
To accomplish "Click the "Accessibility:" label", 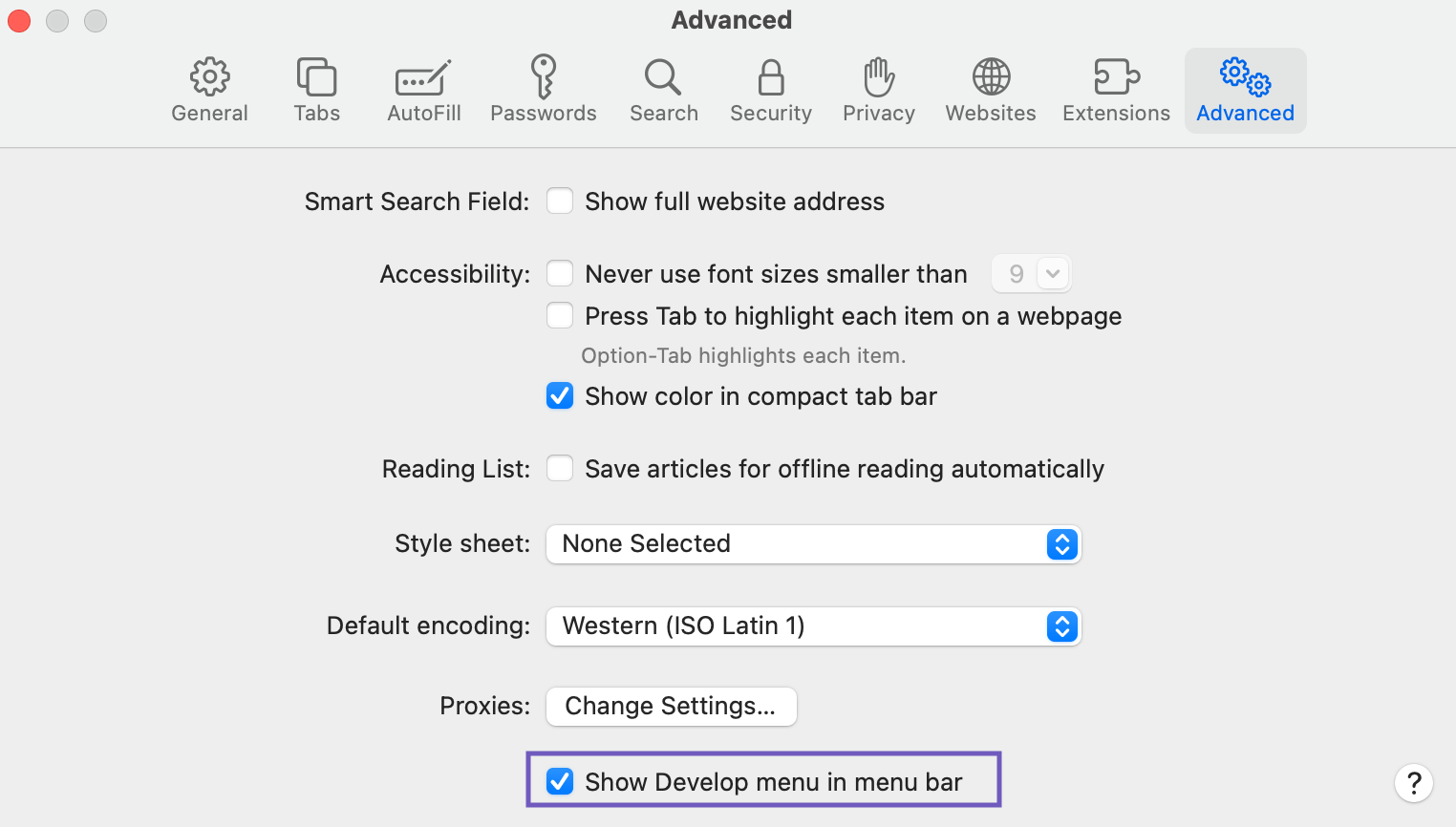I will tap(455, 274).
